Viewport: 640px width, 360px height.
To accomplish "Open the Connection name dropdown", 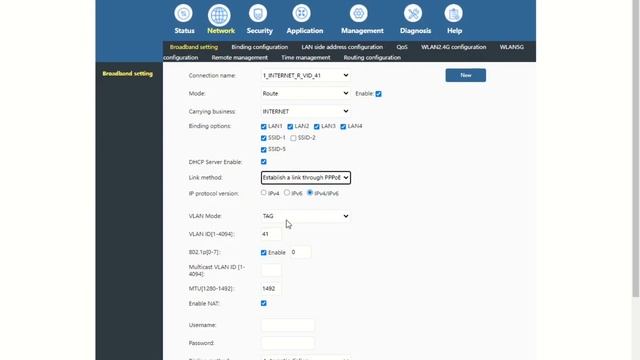I will click(x=306, y=76).
